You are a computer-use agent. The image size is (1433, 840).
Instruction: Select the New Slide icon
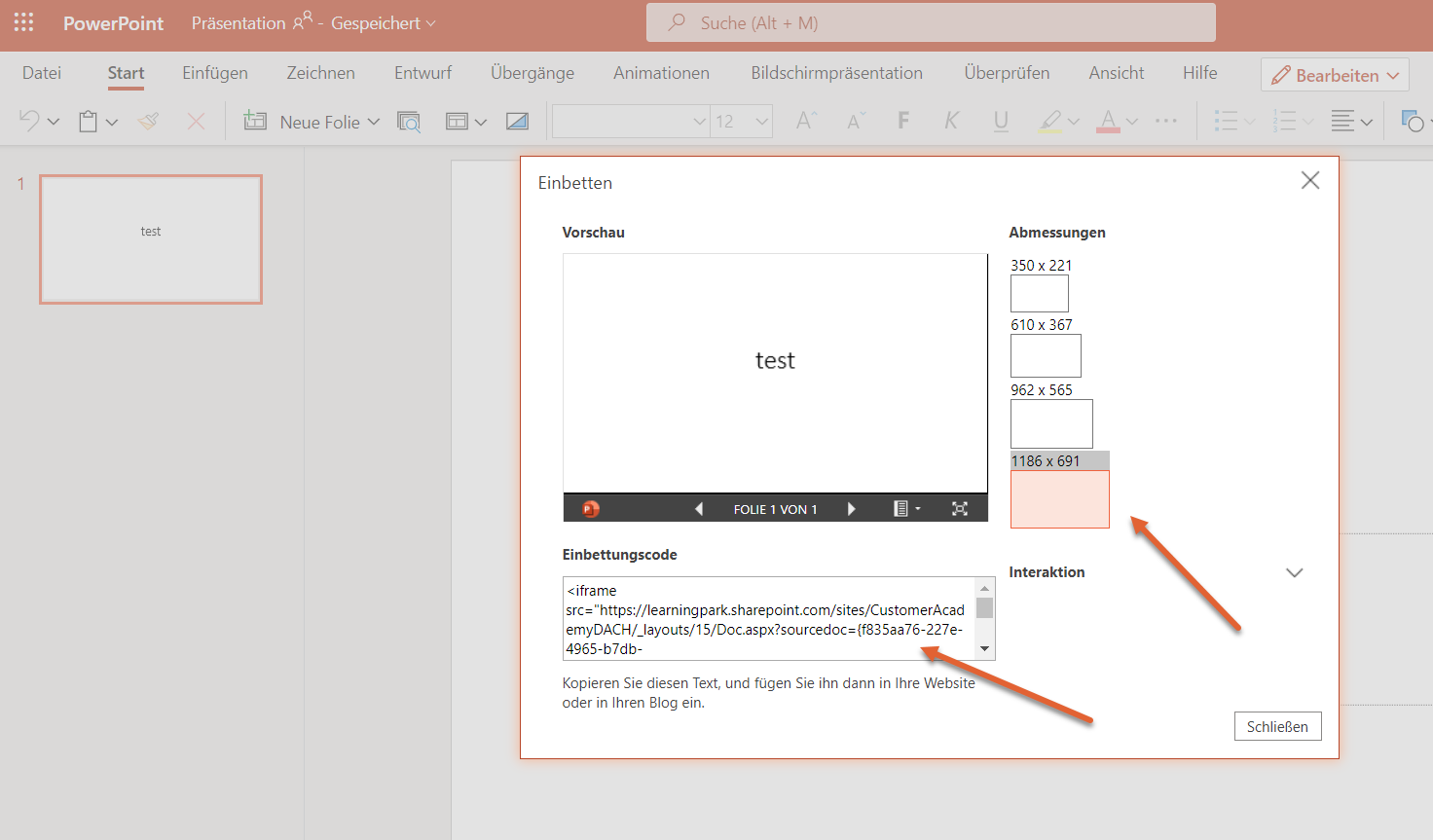pos(254,121)
